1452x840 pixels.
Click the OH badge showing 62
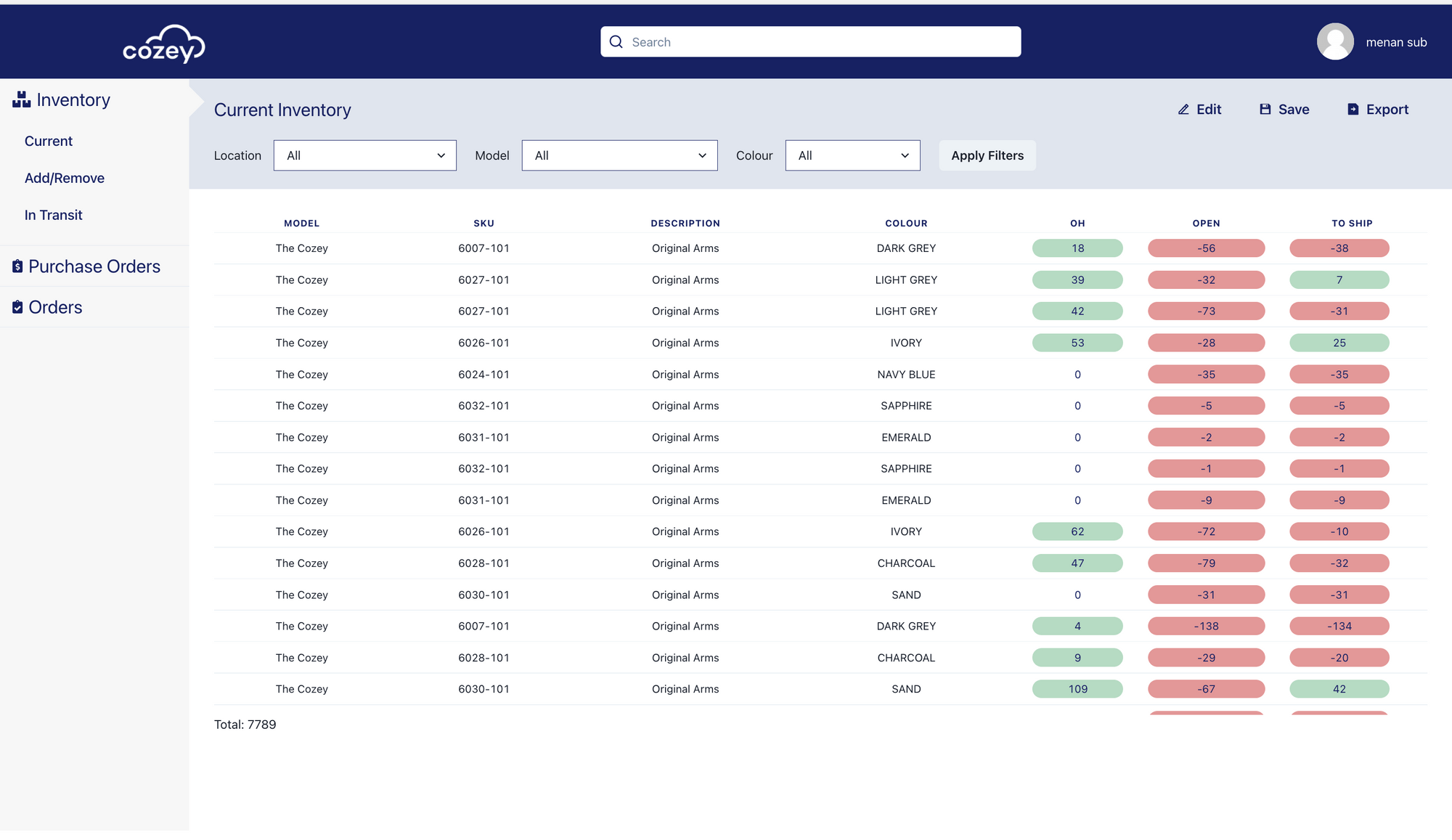[x=1077, y=531]
